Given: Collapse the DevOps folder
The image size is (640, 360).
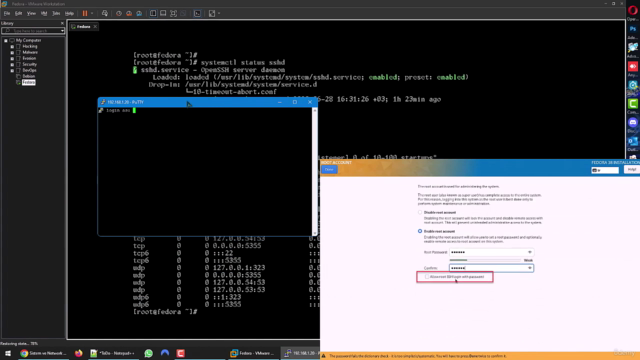Looking at the screenshot, I should pos(12,70).
